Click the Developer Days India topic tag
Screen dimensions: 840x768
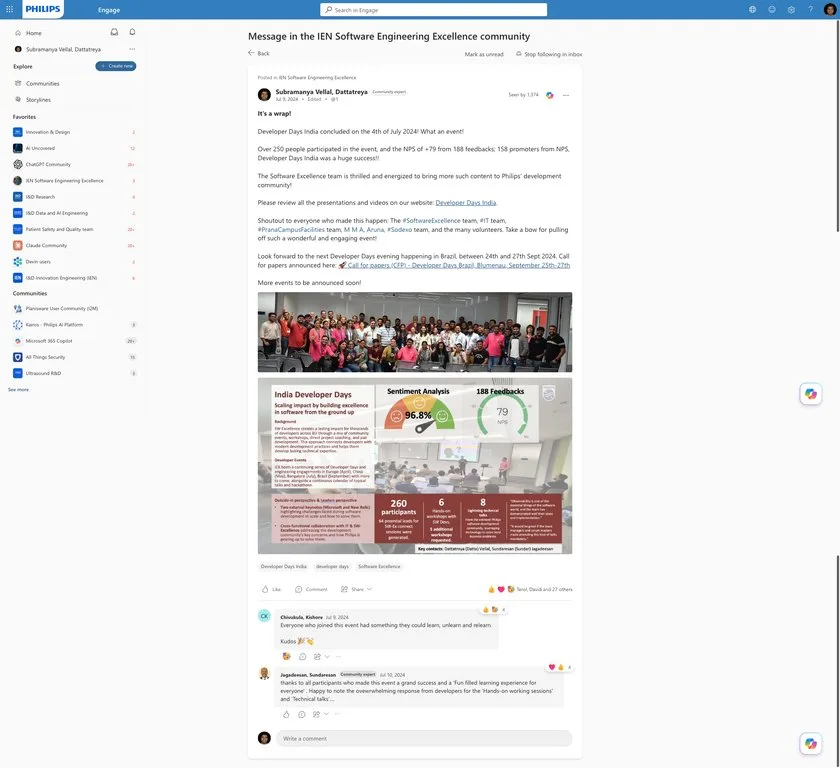click(283, 566)
